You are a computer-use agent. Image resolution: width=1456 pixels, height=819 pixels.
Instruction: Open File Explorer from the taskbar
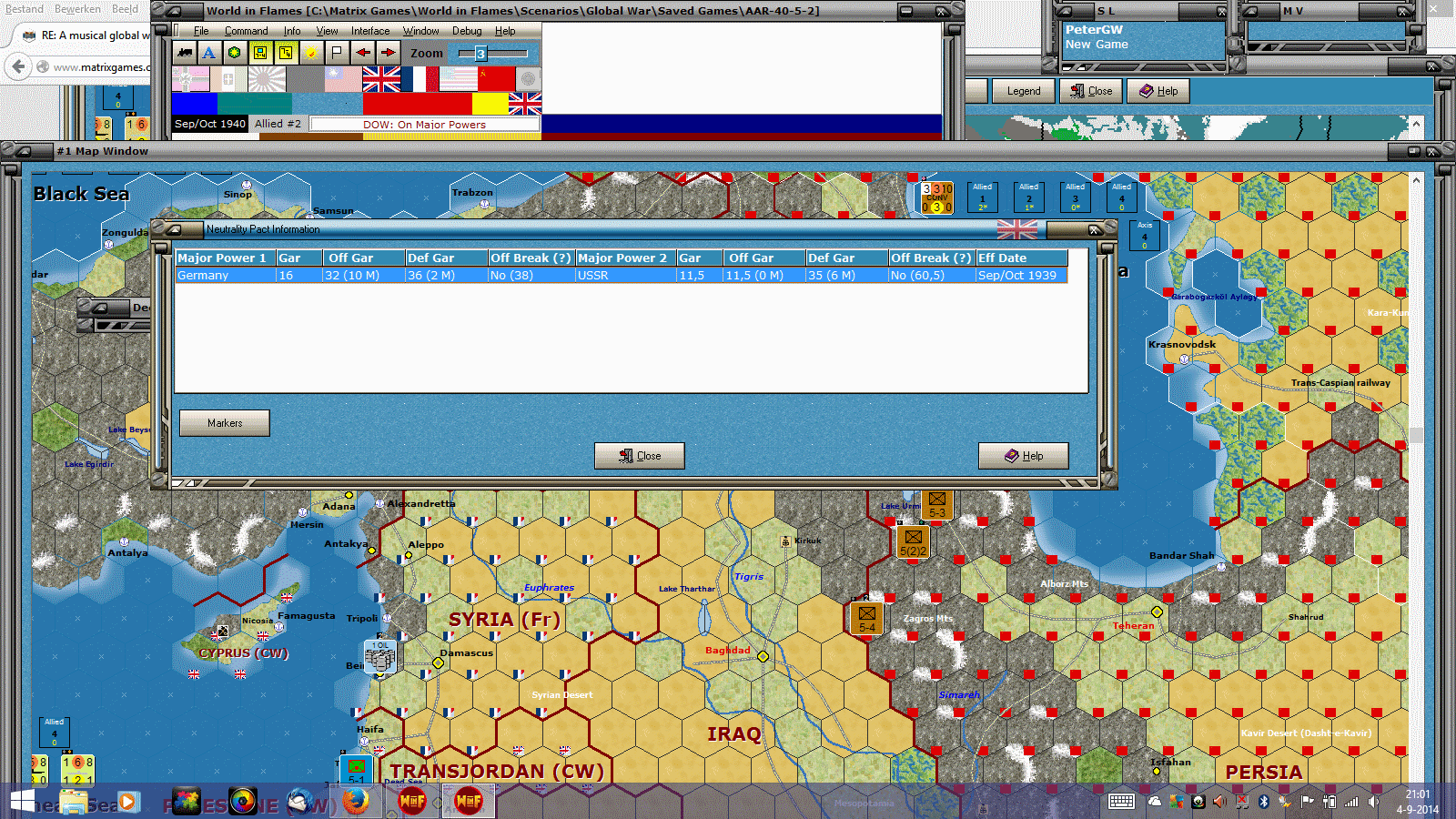pyautogui.click(x=75, y=801)
